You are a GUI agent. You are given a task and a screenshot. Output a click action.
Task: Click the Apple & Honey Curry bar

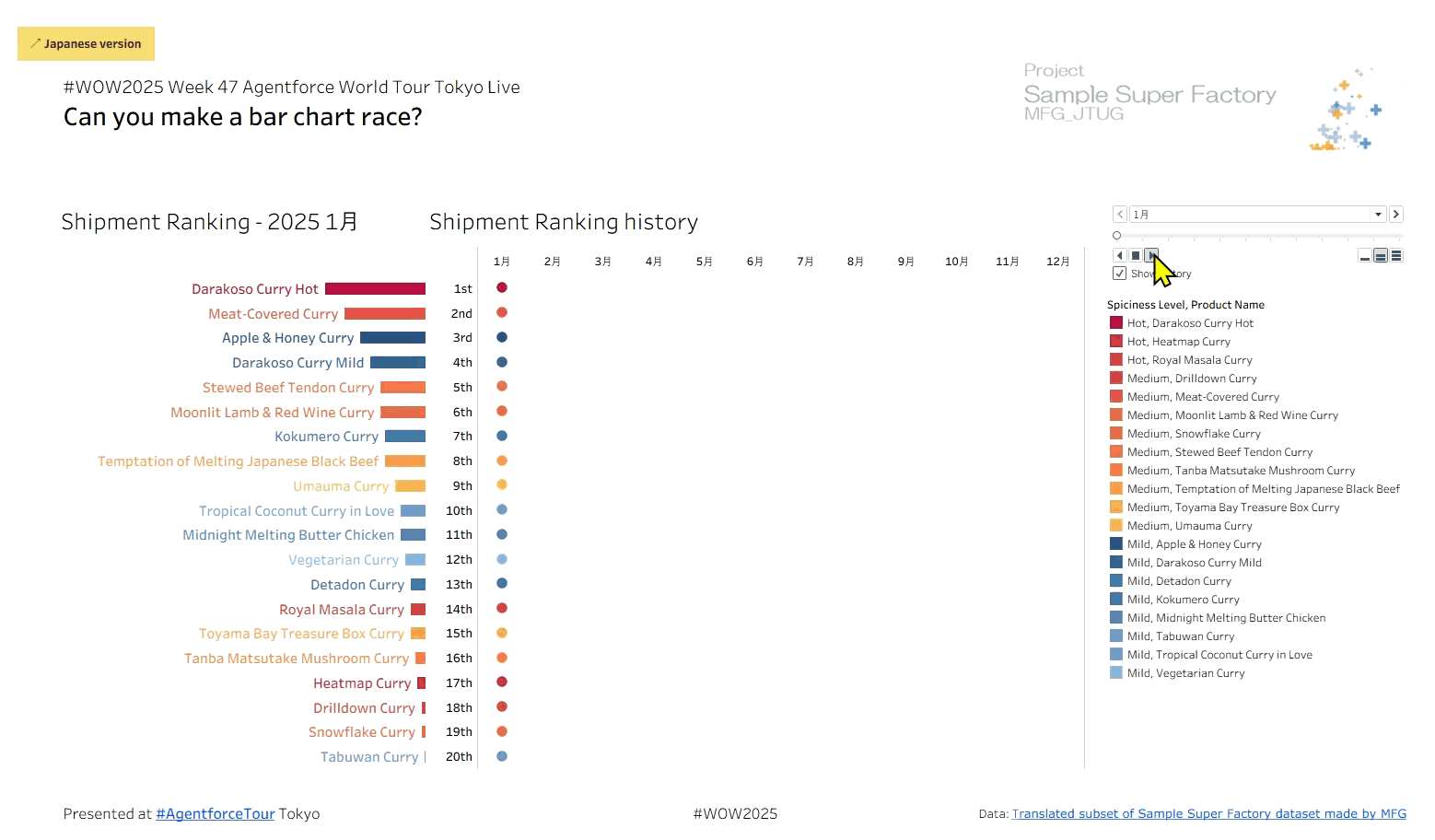[392, 338]
